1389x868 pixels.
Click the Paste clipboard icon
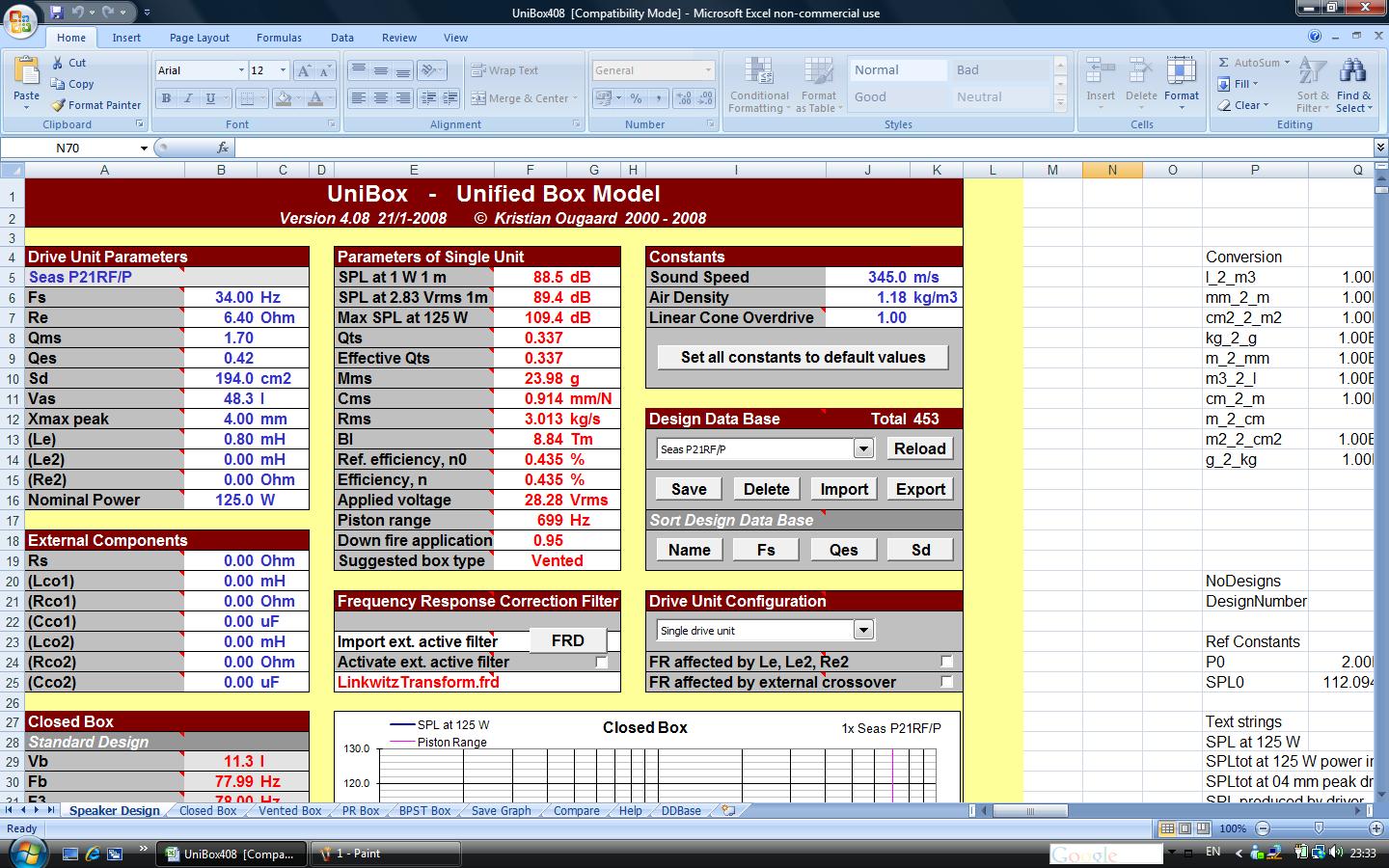click(27, 70)
